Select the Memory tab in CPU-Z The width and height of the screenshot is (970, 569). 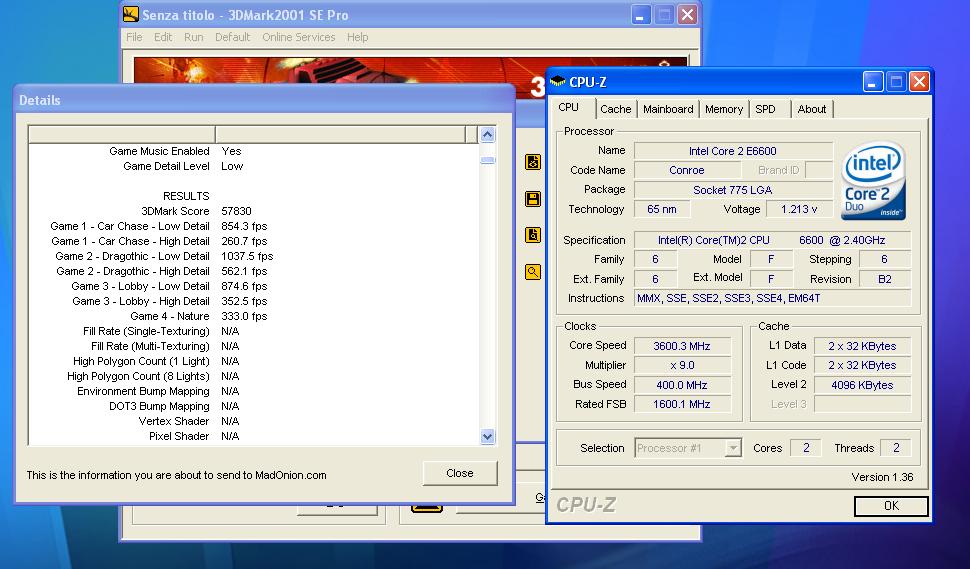coord(724,109)
